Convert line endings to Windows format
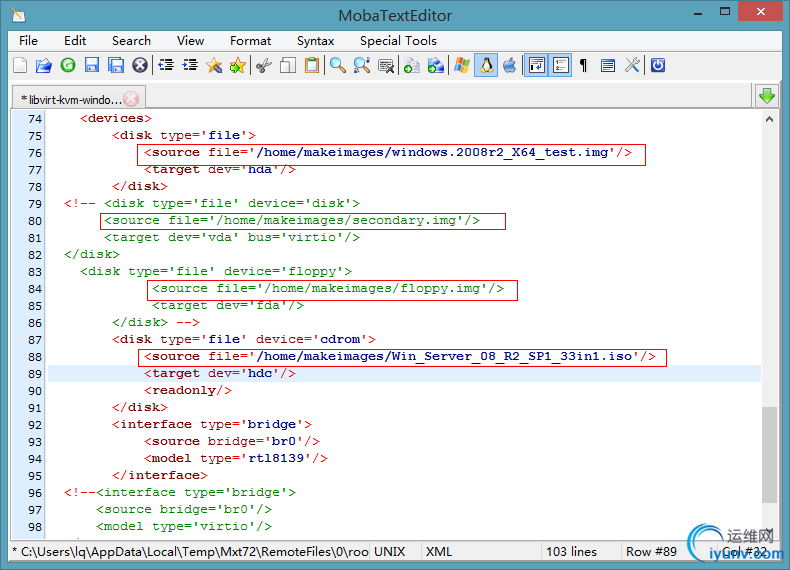790x570 pixels. click(x=462, y=66)
